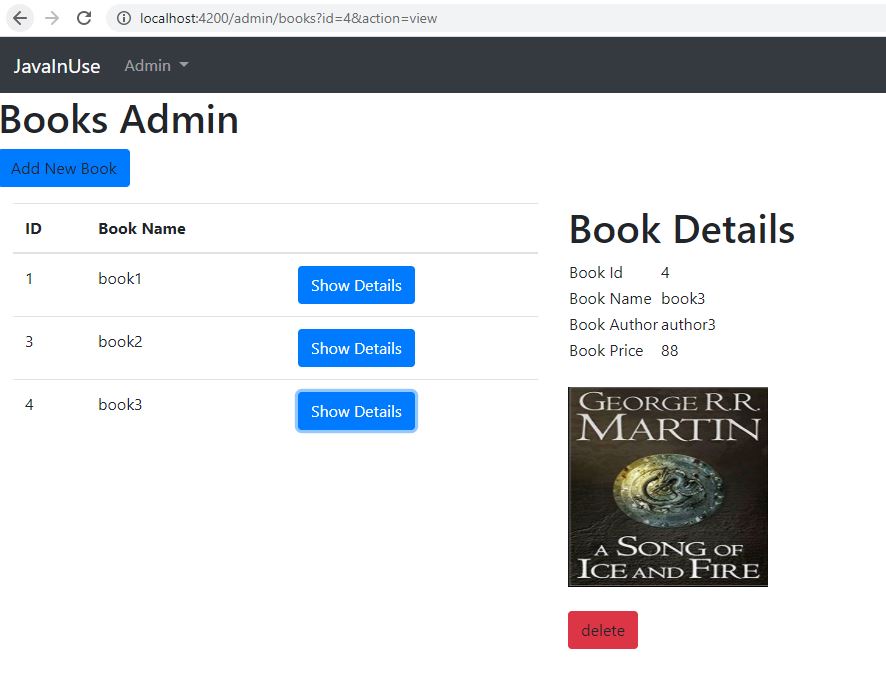Click the book3 name cell in table
886x682 pixels.
tap(120, 405)
